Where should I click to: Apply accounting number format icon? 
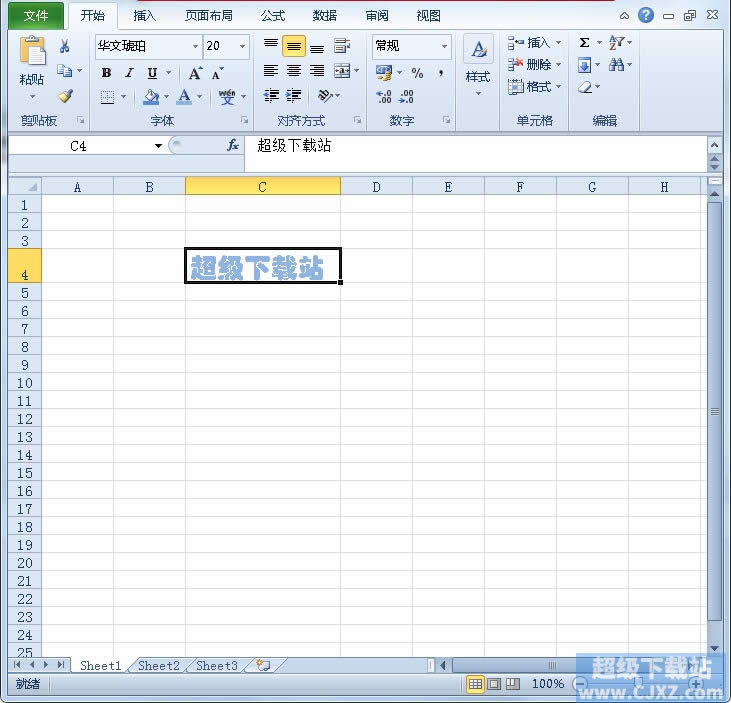pos(384,73)
